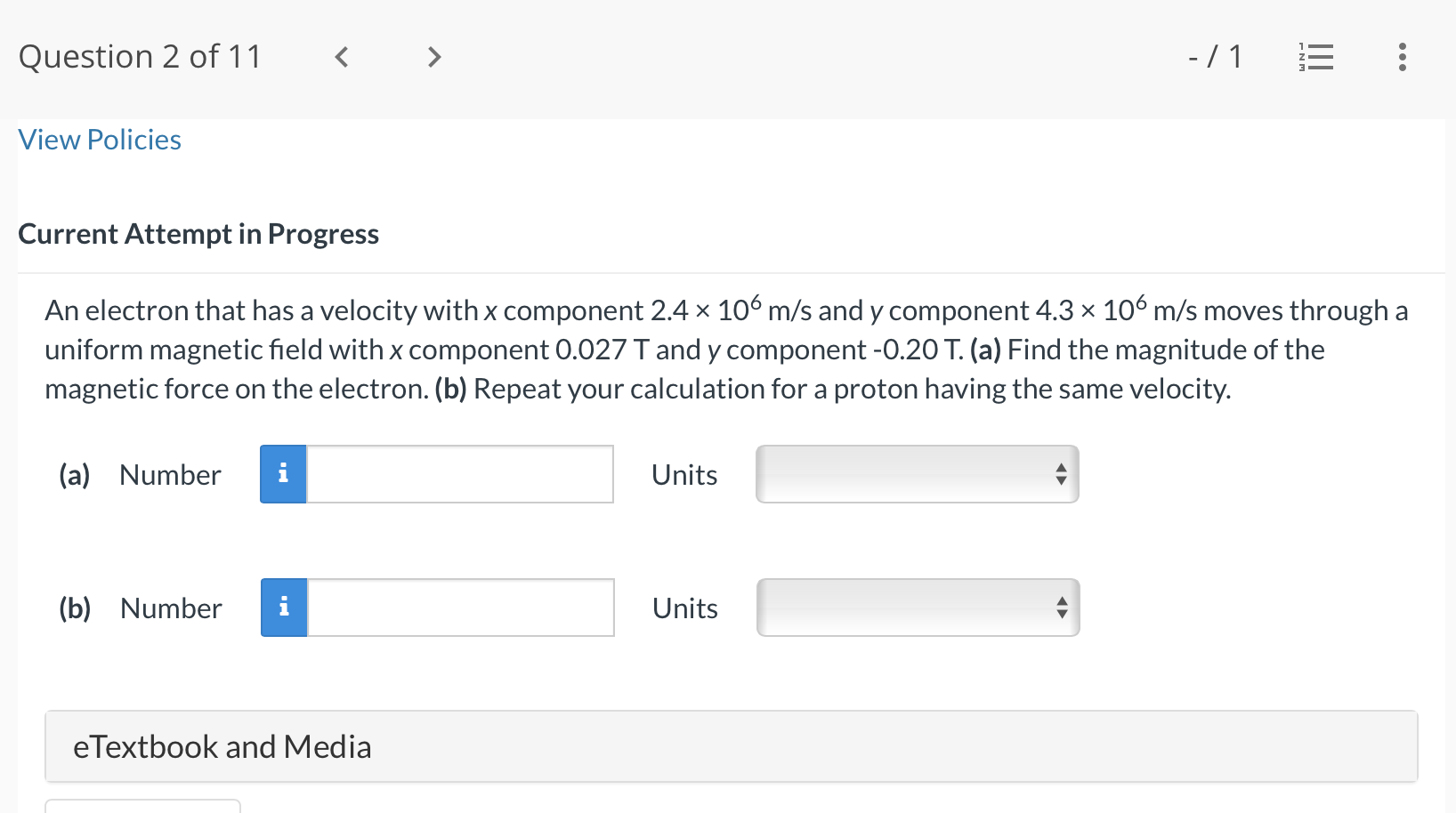This screenshot has height=813, width=1456.
Task: Click the partially visible button below eTextbook section
Action: pos(142,808)
